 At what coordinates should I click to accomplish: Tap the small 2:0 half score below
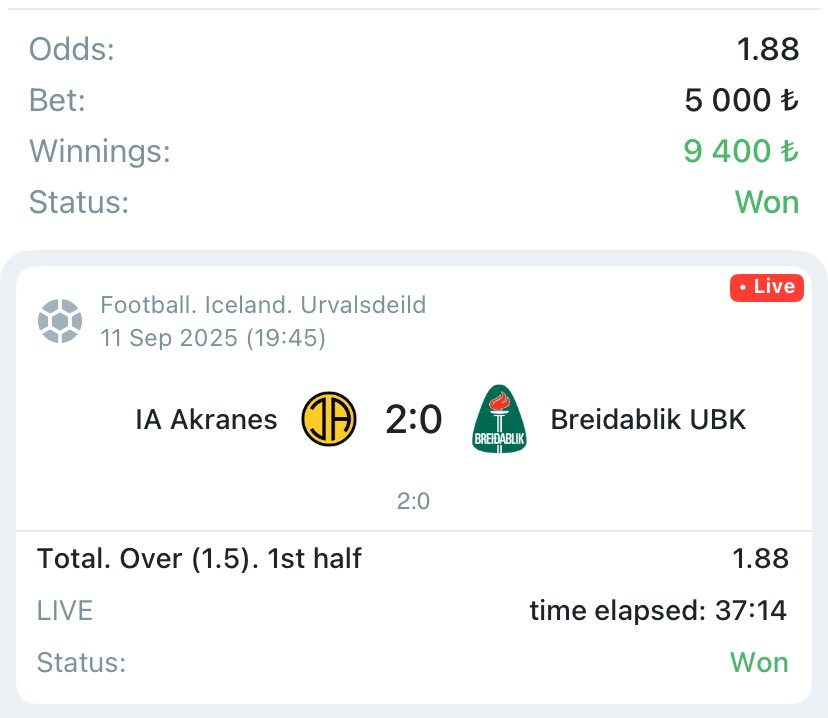coord(414,501)
